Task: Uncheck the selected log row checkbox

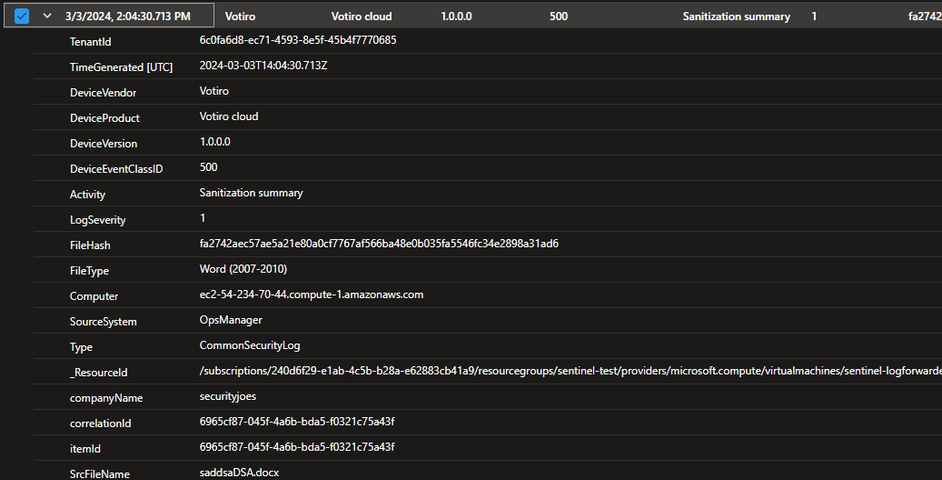Action: (x=22, y=16)
